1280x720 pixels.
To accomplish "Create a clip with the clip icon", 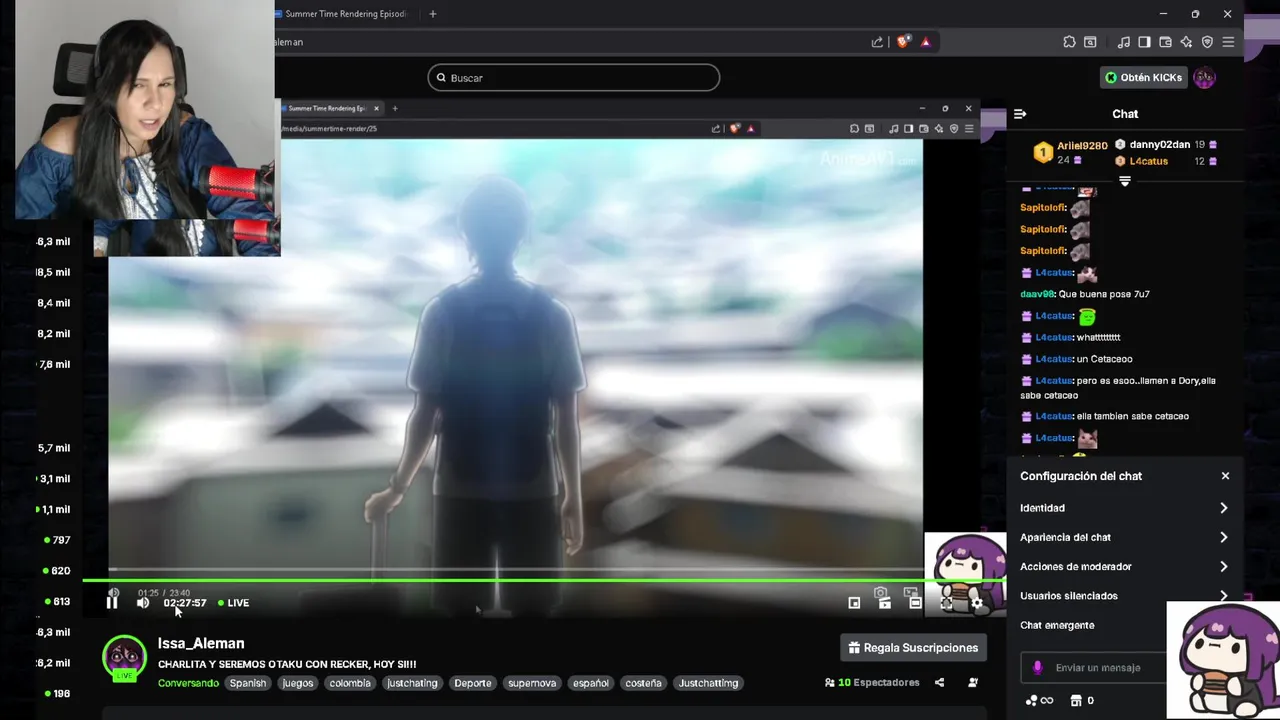I will point(884,603).
